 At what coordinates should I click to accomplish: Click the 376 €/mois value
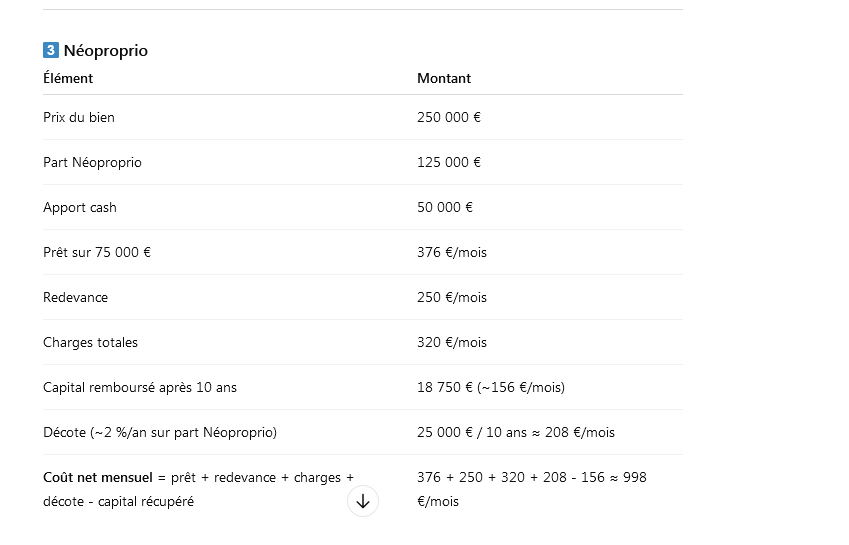pyautogui.click(x=452, y=252)
